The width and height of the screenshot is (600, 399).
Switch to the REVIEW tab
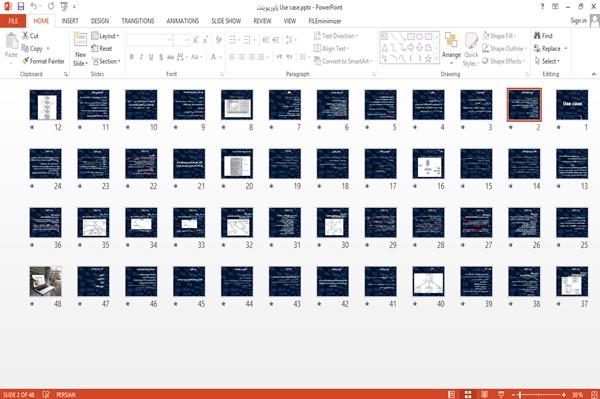pos(262,21)
